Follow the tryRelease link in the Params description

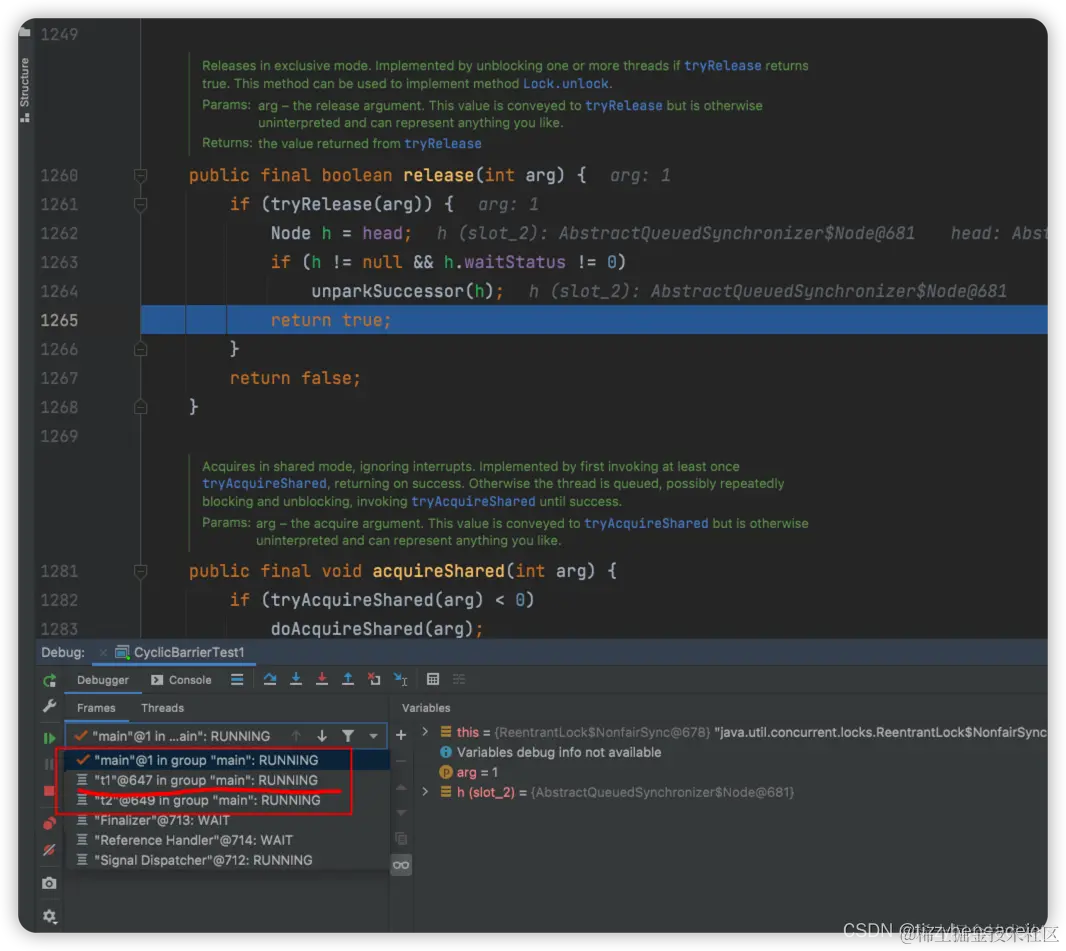click(x=623, y=106)
